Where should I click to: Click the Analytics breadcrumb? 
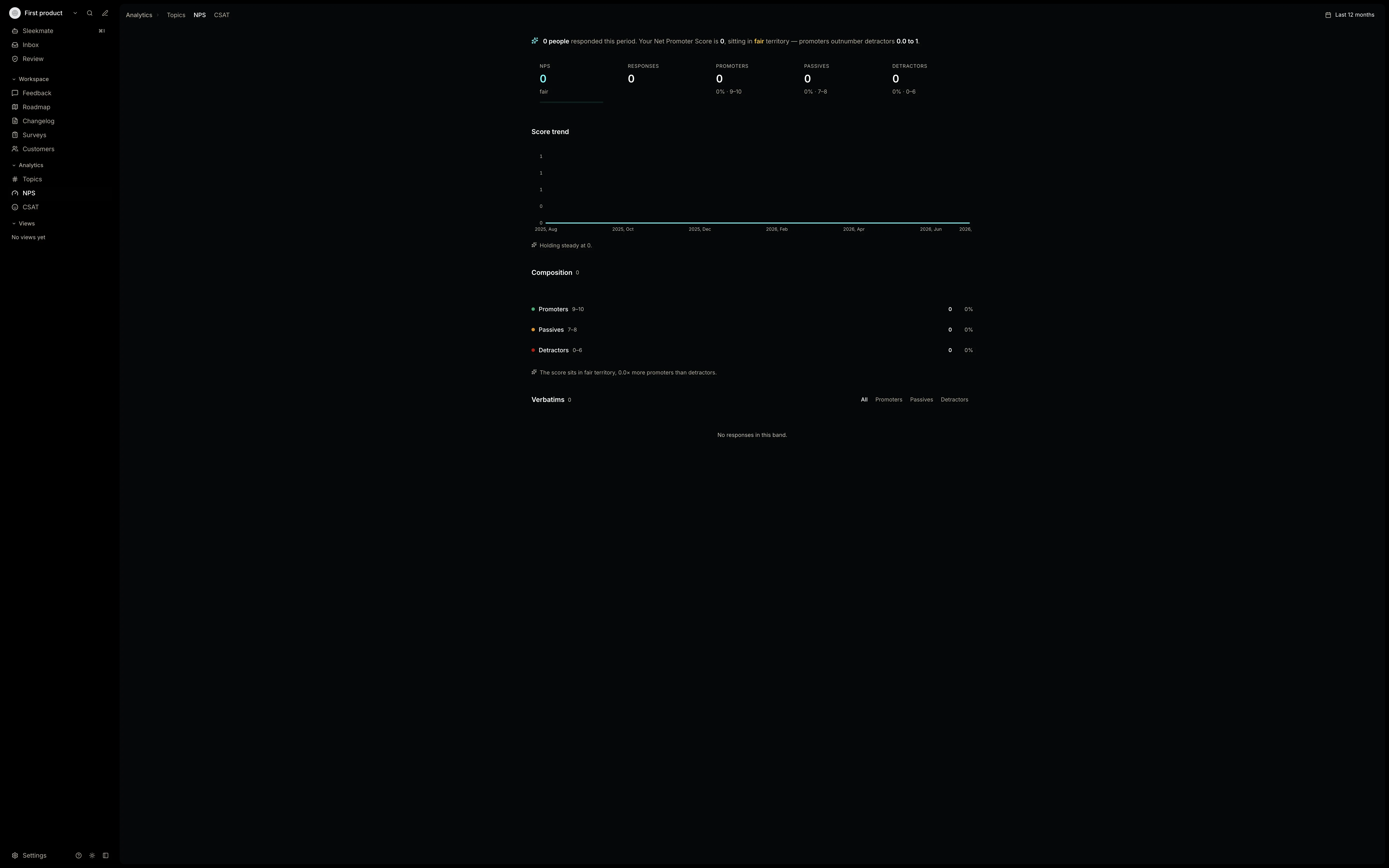(x=139, y=15)
